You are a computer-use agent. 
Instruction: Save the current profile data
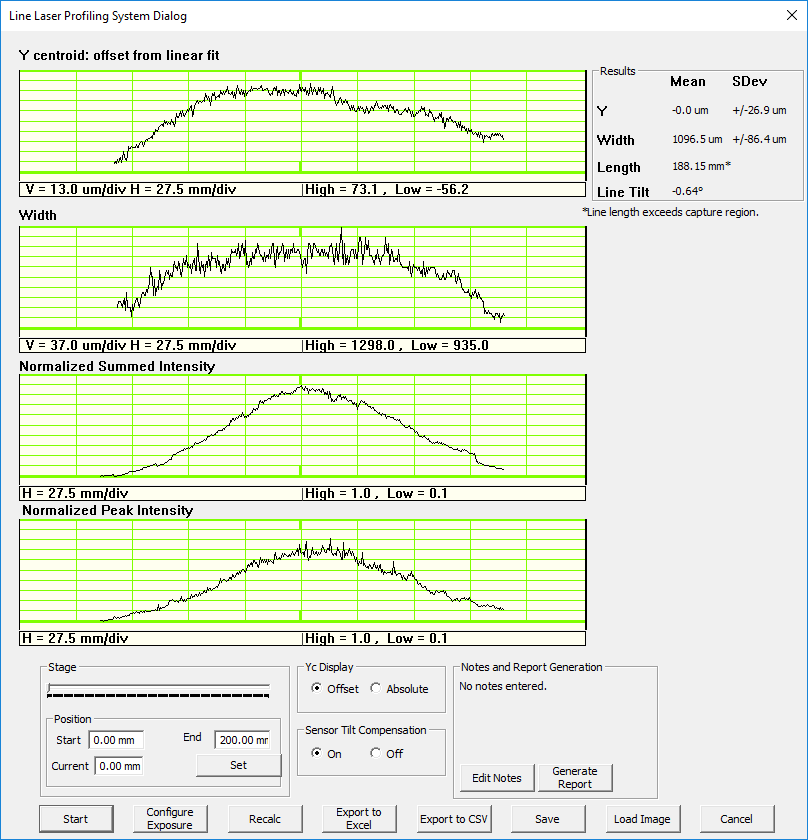(x=547, y=819)
